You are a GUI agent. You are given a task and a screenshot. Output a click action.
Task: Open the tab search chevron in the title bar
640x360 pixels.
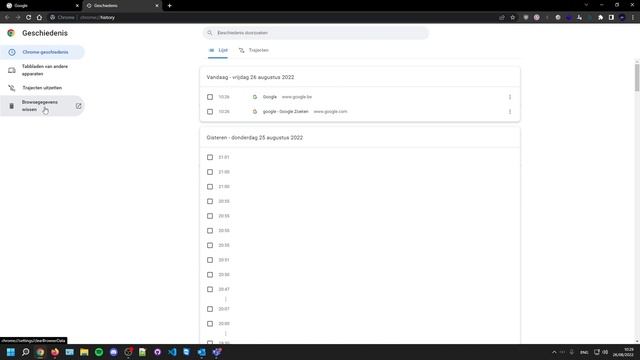[x=586, y=5]
